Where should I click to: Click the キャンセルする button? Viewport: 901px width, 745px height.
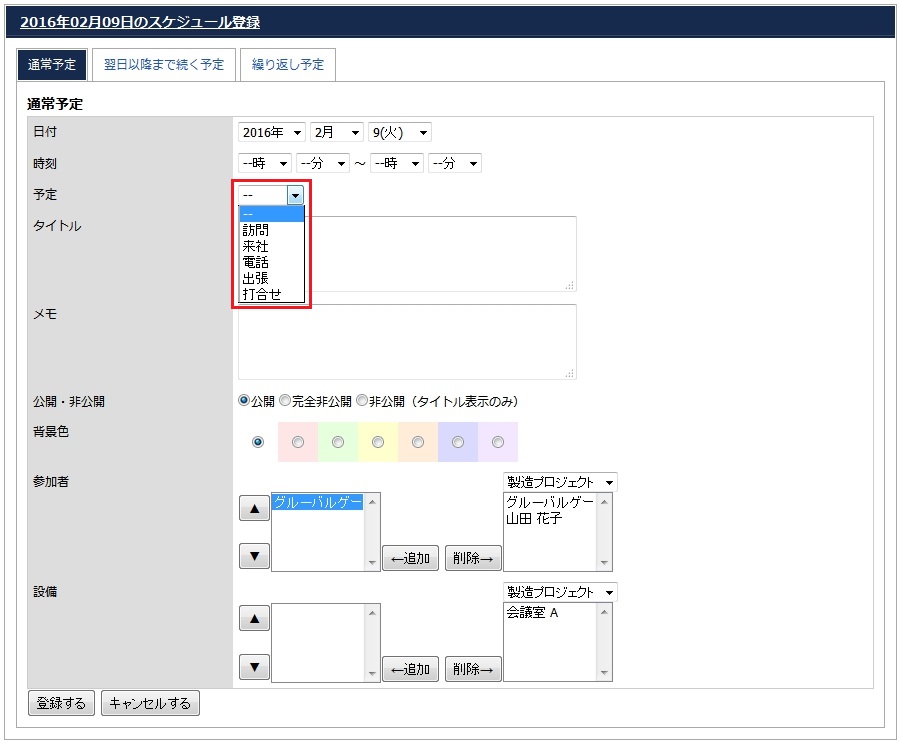[150, 704]
